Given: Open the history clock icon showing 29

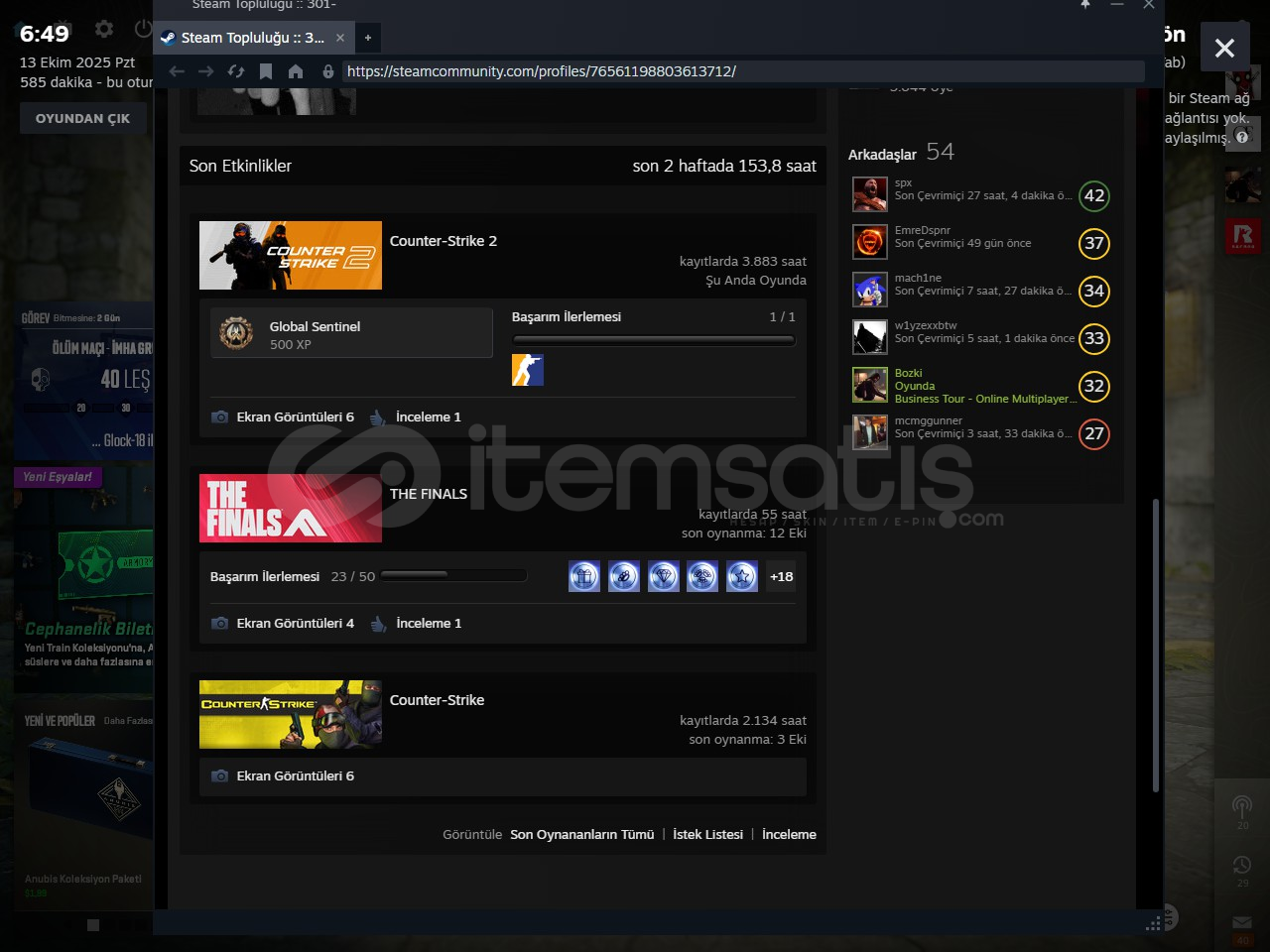Looking at the screenshot, I should click(1242, 870).
